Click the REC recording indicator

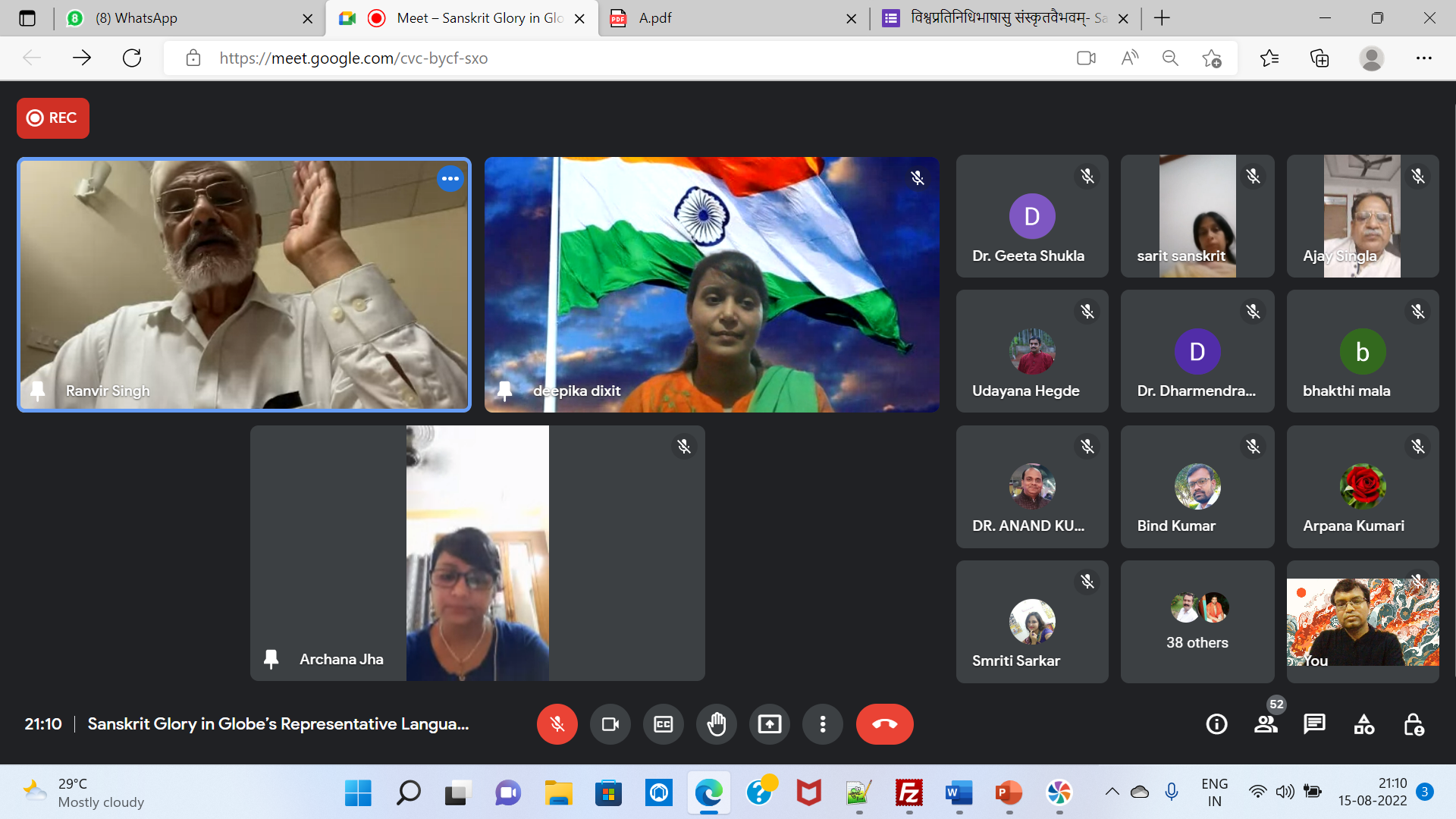click(53, 118)
